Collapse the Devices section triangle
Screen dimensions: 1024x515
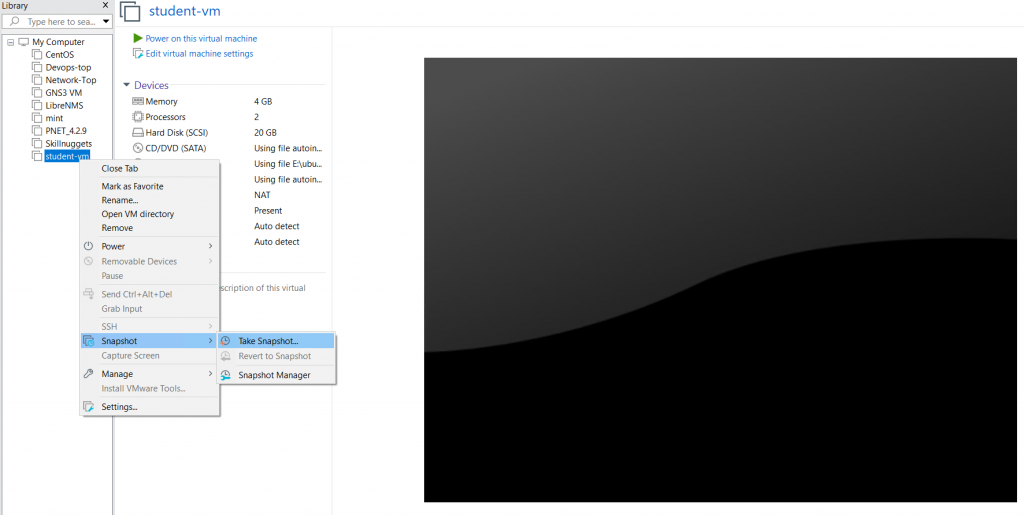point(126,86)
